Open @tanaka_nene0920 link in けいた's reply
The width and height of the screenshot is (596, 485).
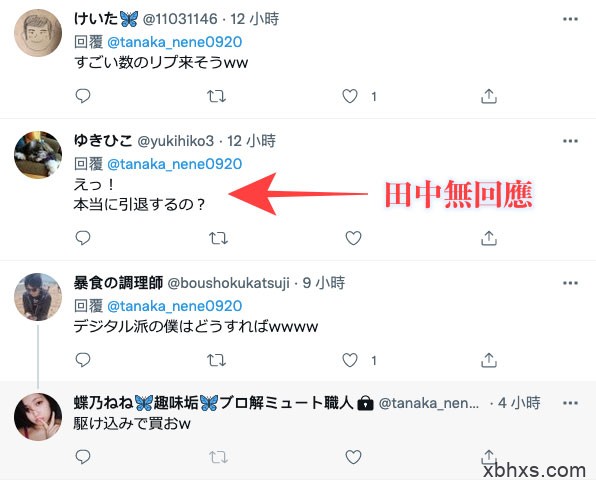(174, 42)
